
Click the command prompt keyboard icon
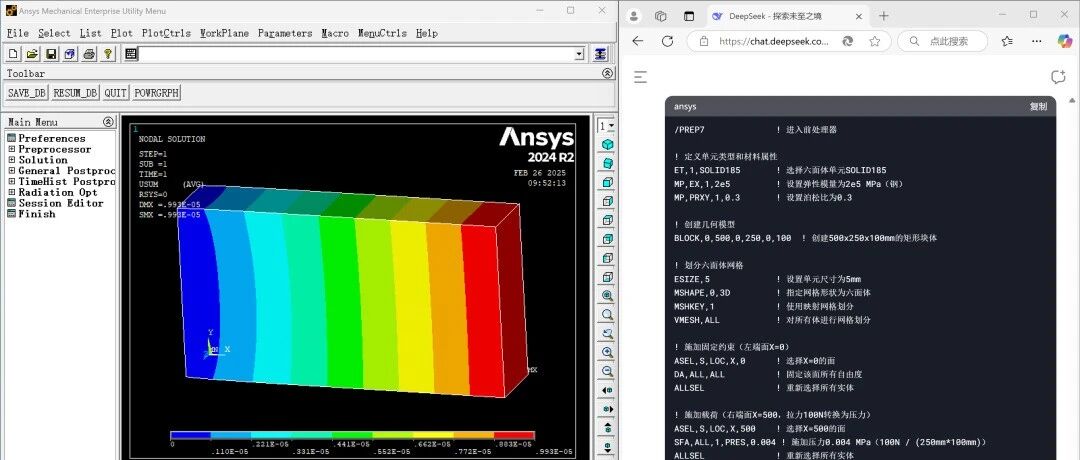click(131, 54)
